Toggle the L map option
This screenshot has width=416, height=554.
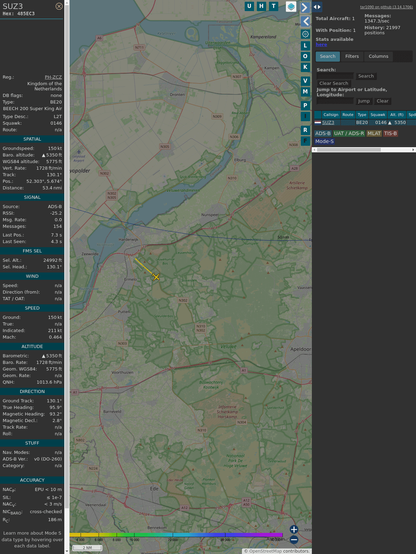pyautogui.click(x=305, y=46)
